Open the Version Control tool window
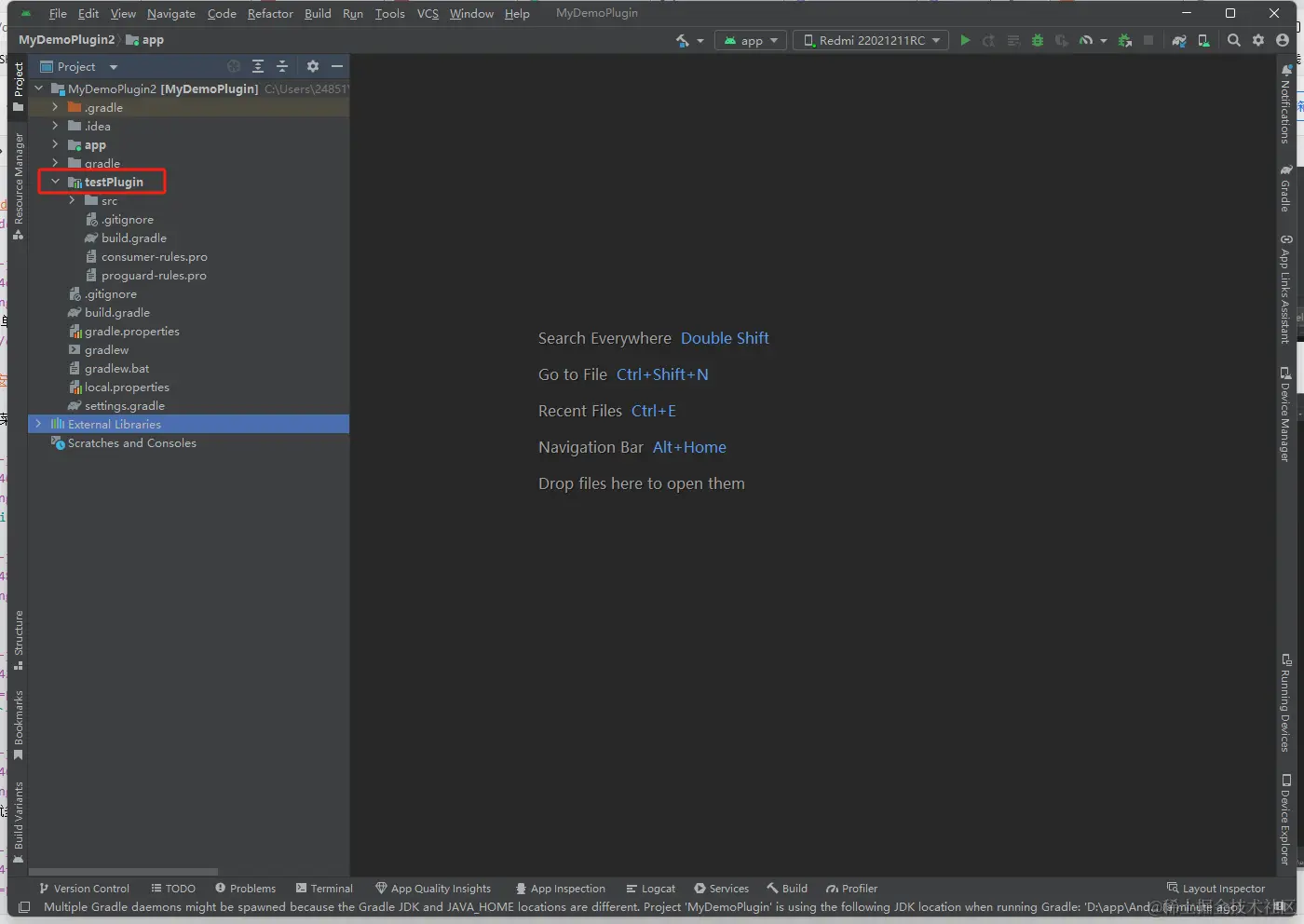The image size is (1304, 924). [84, 889]
